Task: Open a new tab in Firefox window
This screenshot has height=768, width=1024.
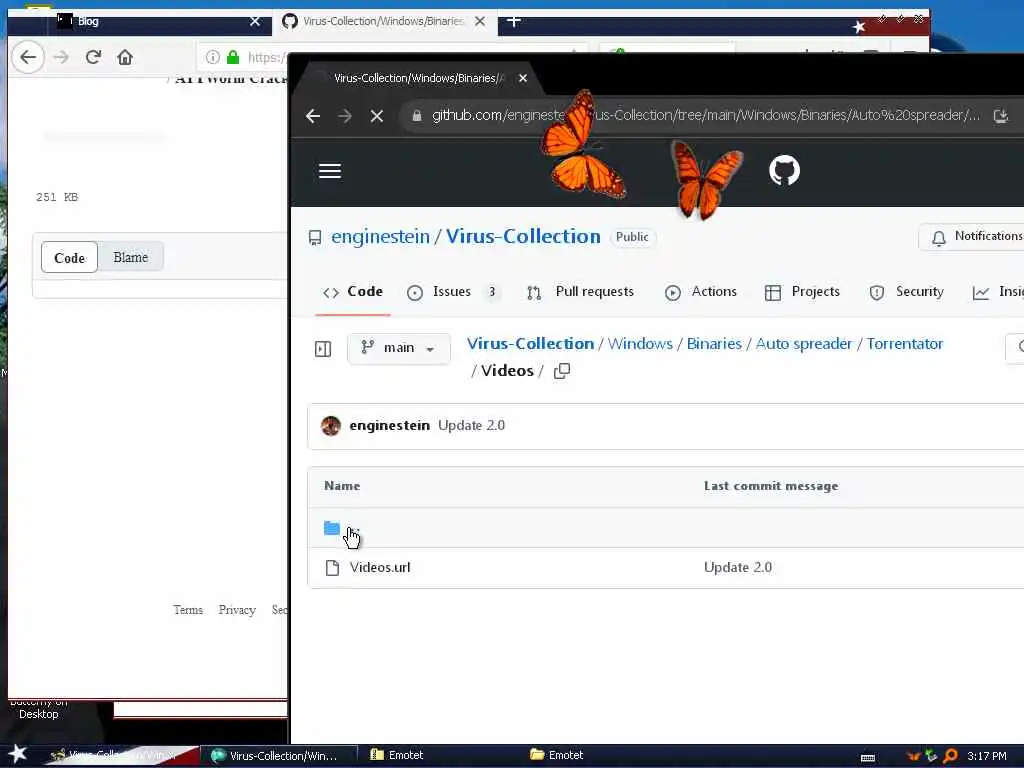Action: [514, 21]
